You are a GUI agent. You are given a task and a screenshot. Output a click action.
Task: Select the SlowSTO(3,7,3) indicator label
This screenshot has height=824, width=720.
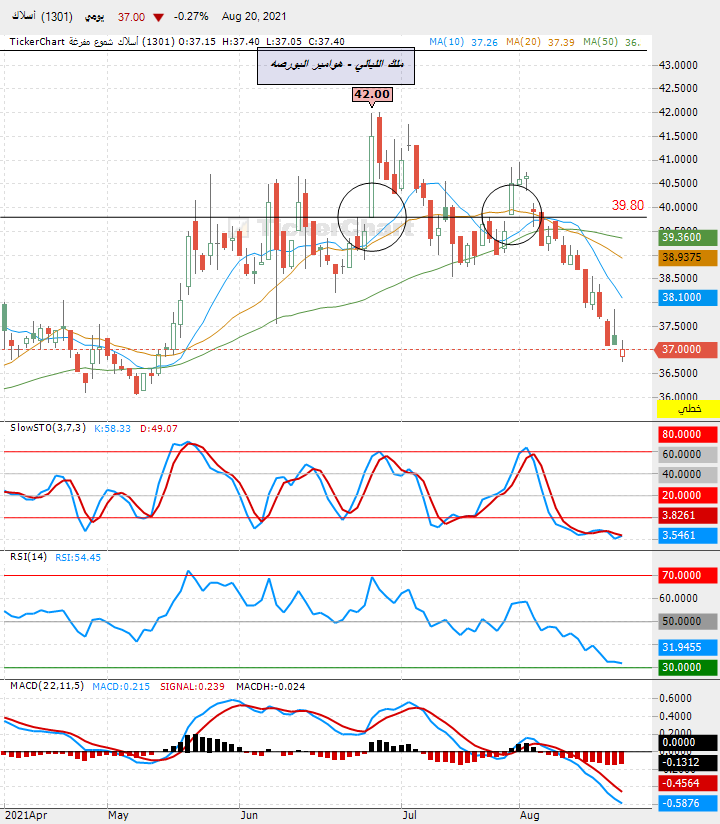48,428
